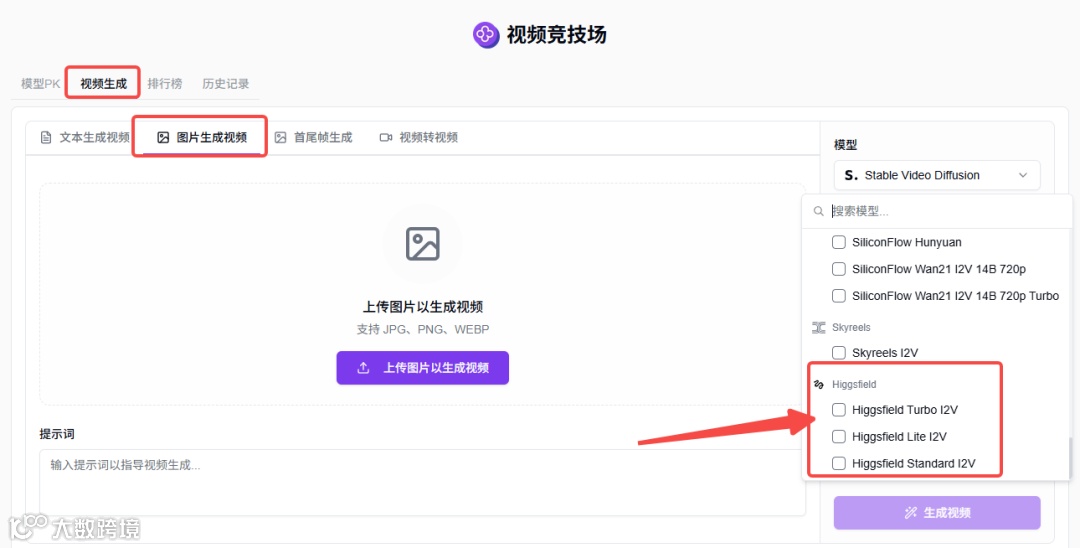Viewport: 1080px width, 548px height.
Task: Click the camera icon beside 视频转视频
Action: point(386,138)
